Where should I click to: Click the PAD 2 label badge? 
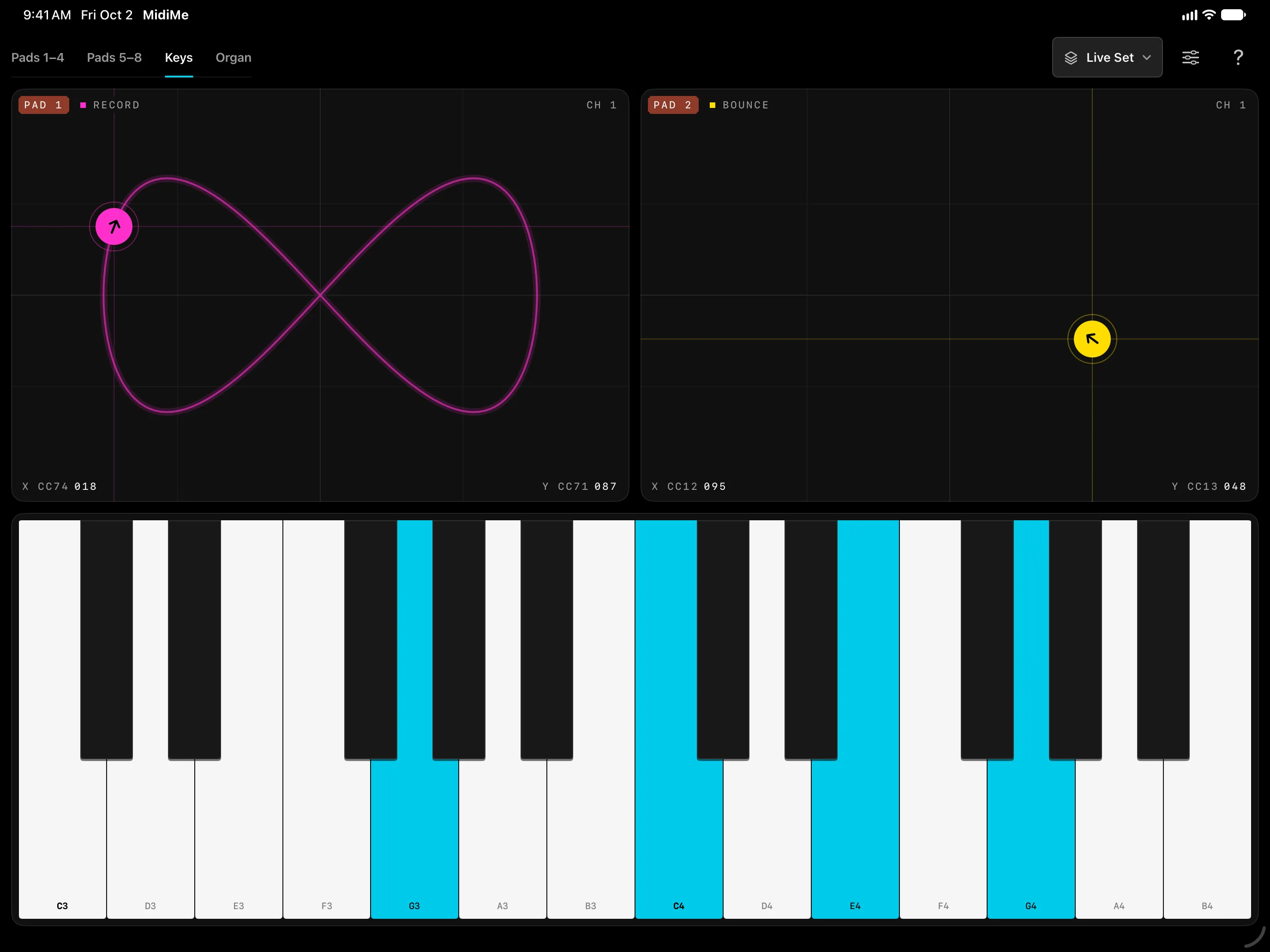(x=673, y=105)
